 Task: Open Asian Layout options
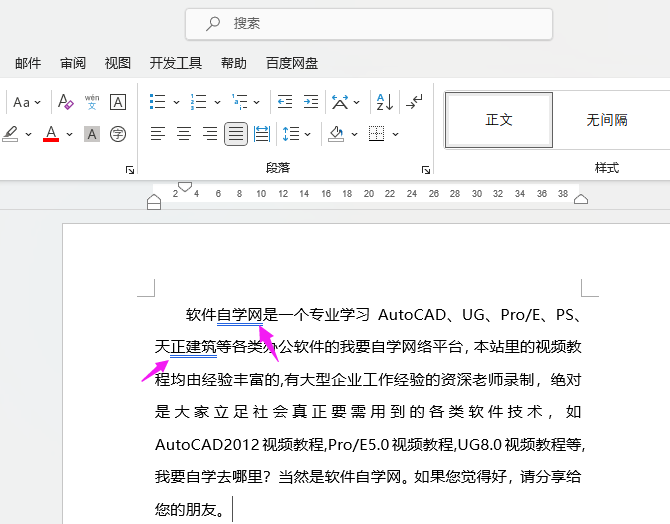(340, 102)
